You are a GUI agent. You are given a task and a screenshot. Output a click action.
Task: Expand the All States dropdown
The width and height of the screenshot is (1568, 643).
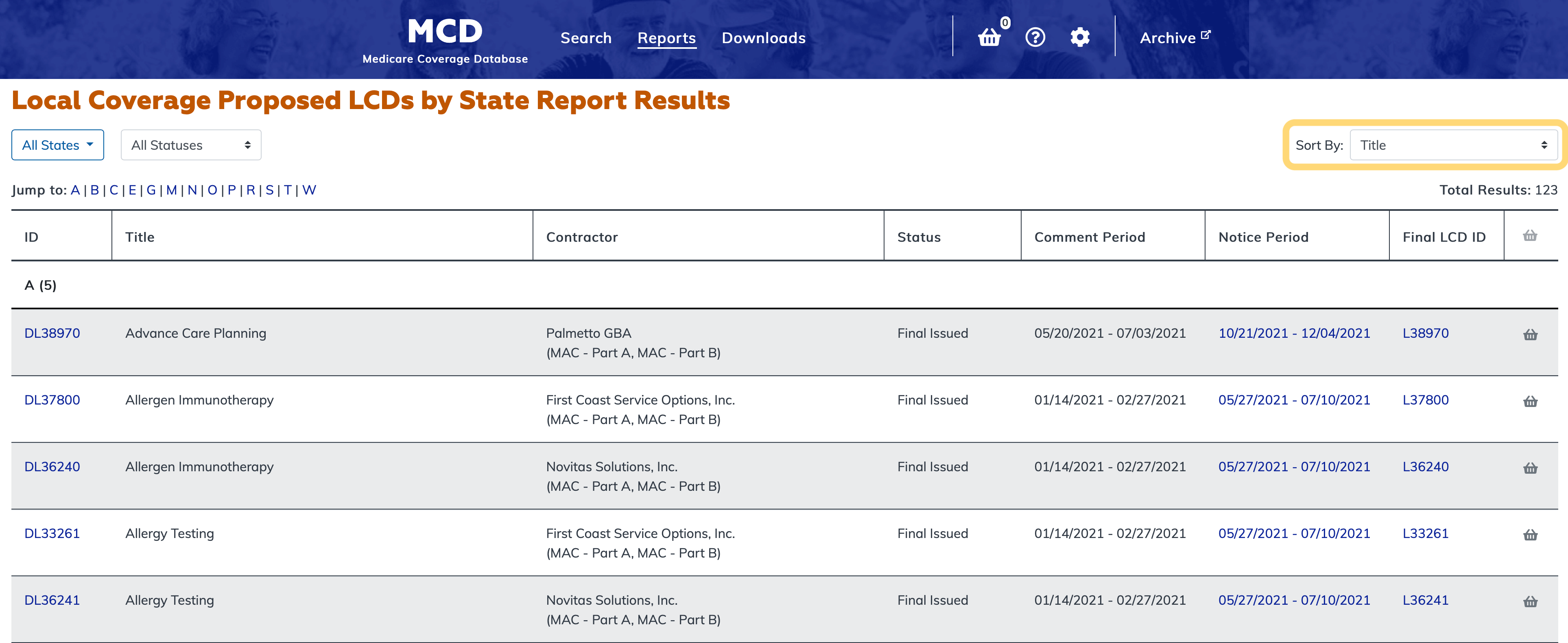[58, 145]
